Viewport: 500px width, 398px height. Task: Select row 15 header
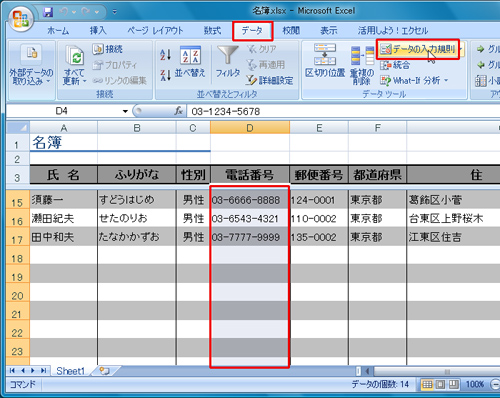[17, 200]
